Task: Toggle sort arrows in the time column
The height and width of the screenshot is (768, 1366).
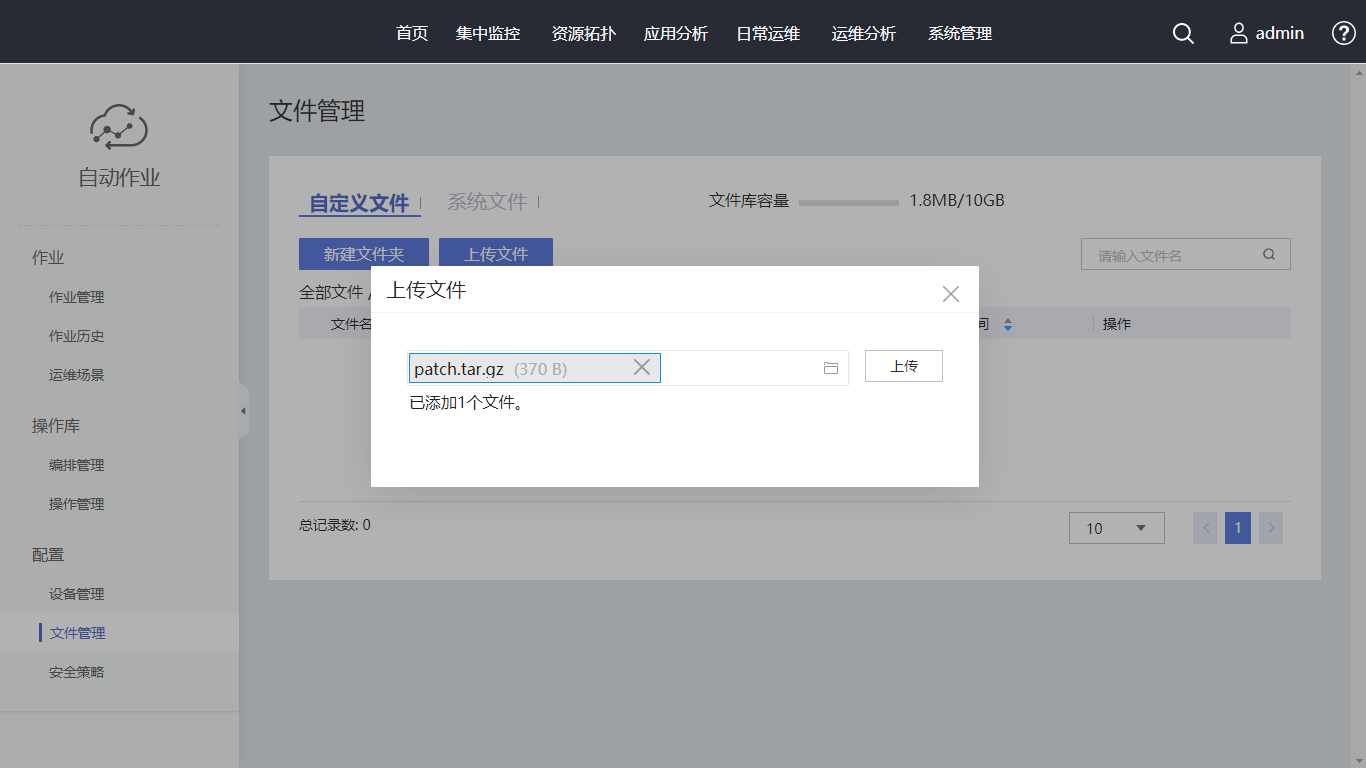Action: point(1008,325)
